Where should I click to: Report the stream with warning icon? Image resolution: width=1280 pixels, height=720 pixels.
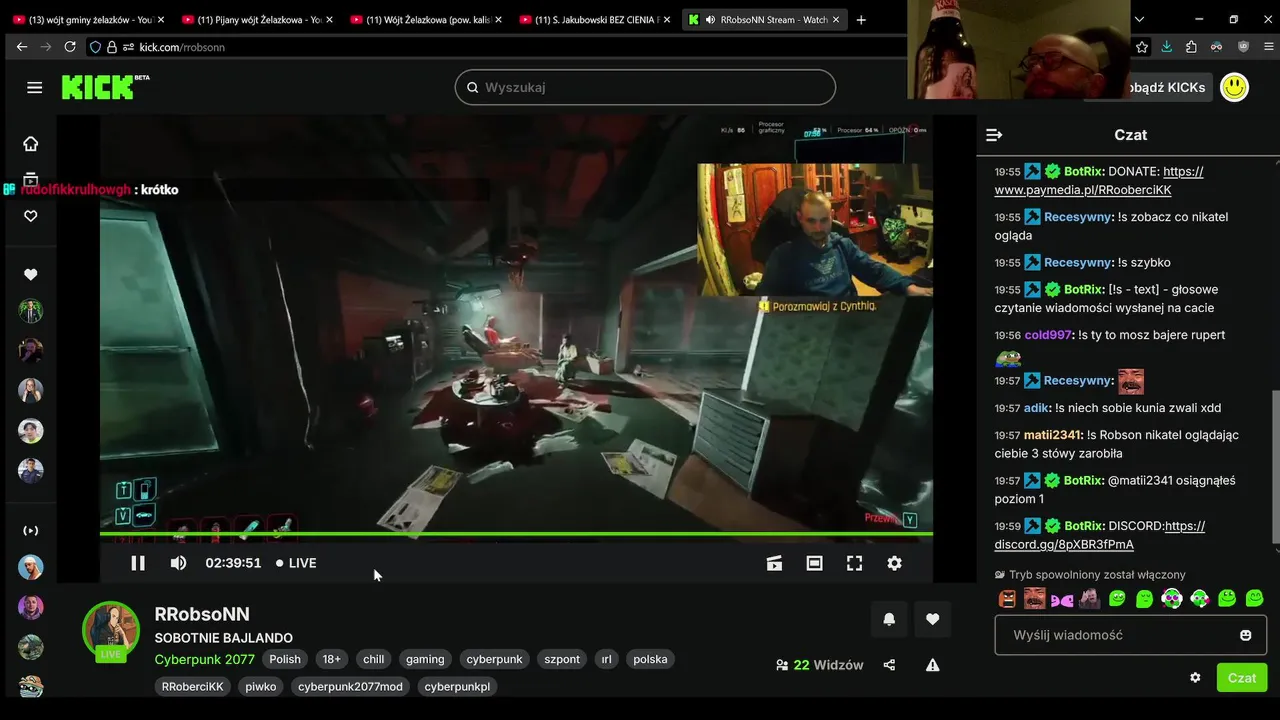point(932,665)
